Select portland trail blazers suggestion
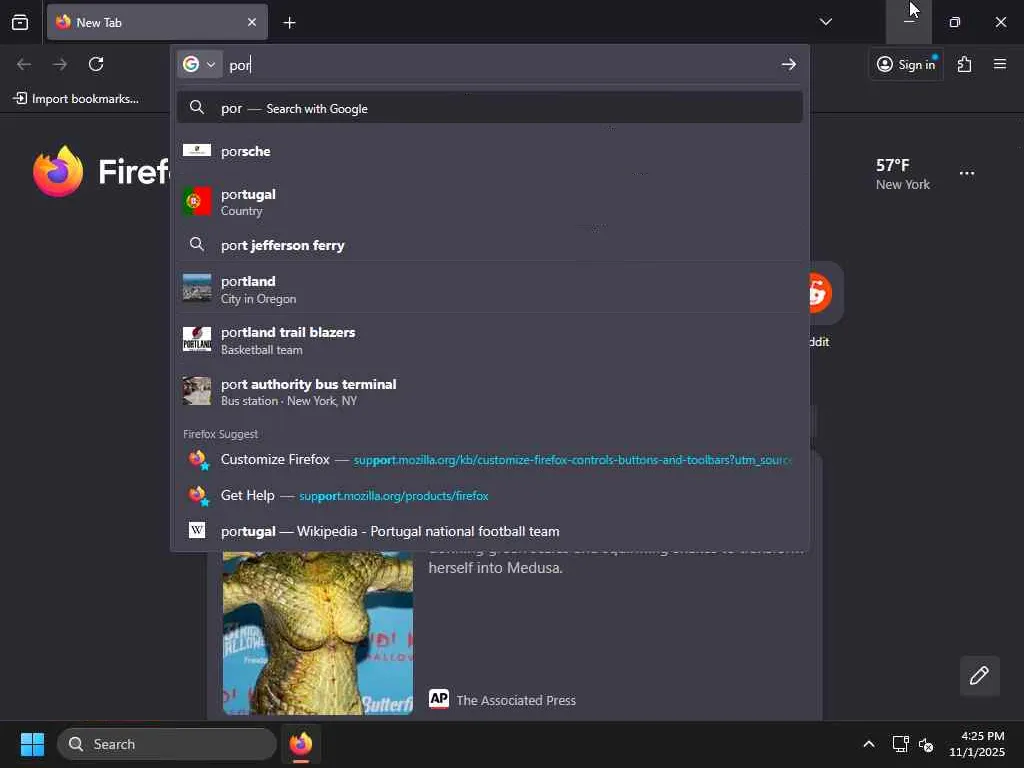Viewport: 1024px width, 768px height. coord(490,340)
